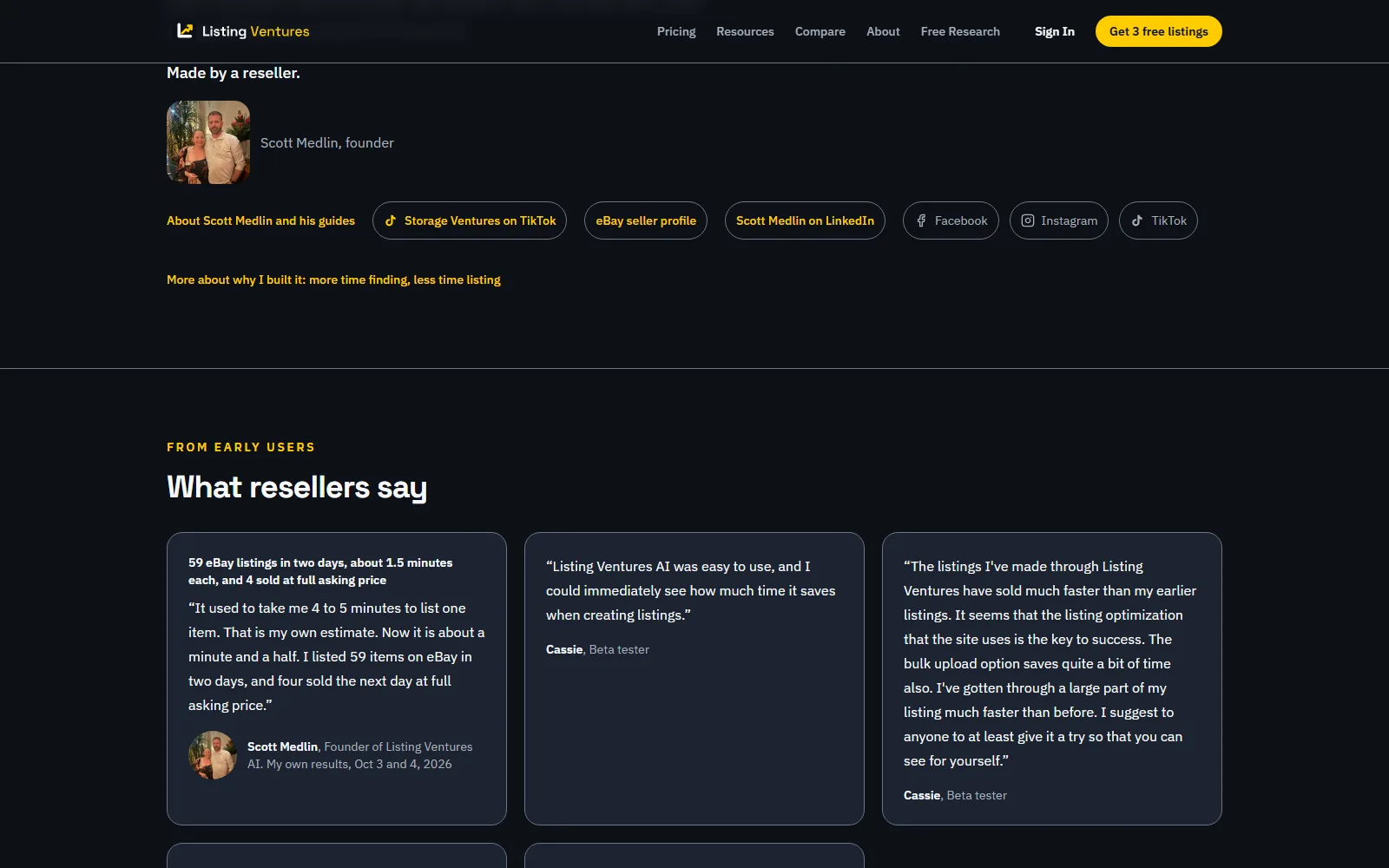This screenshot has height=868, width=1389.
Task: Click Scott Medlin avatar in testimonial card
Action: 213,755
